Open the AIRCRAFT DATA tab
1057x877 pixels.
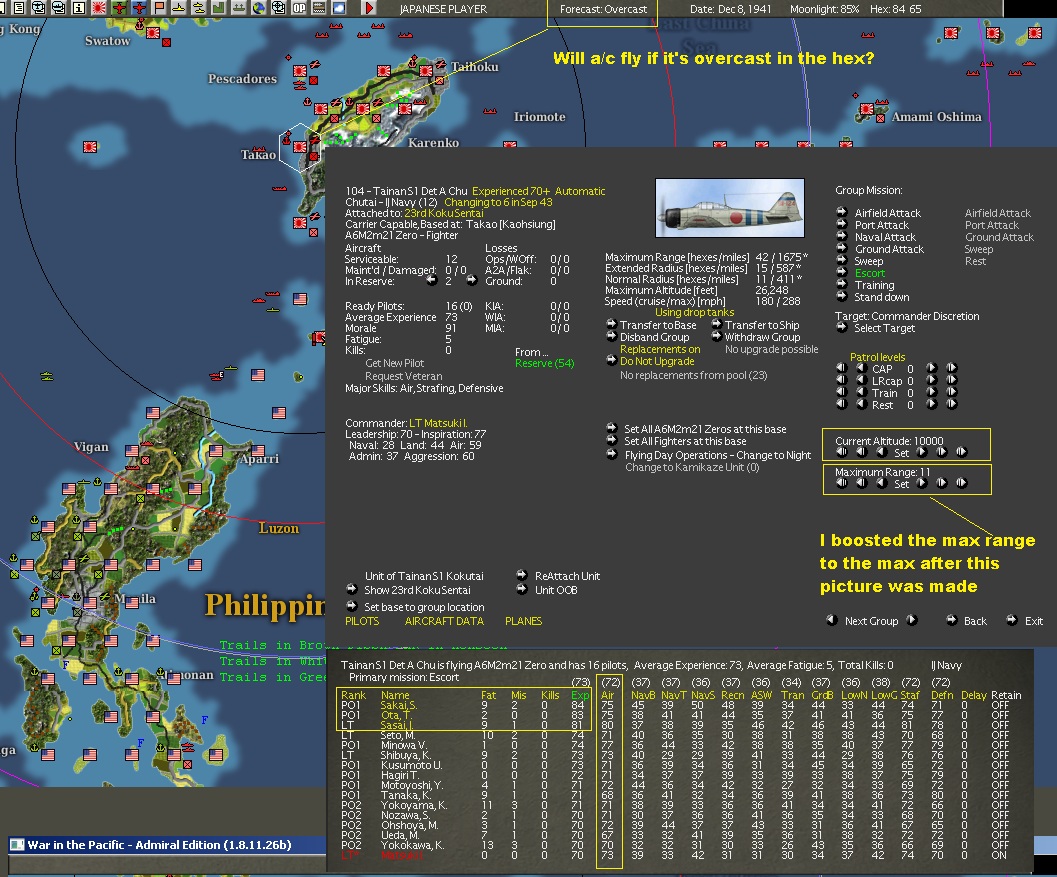coord(444,622)
